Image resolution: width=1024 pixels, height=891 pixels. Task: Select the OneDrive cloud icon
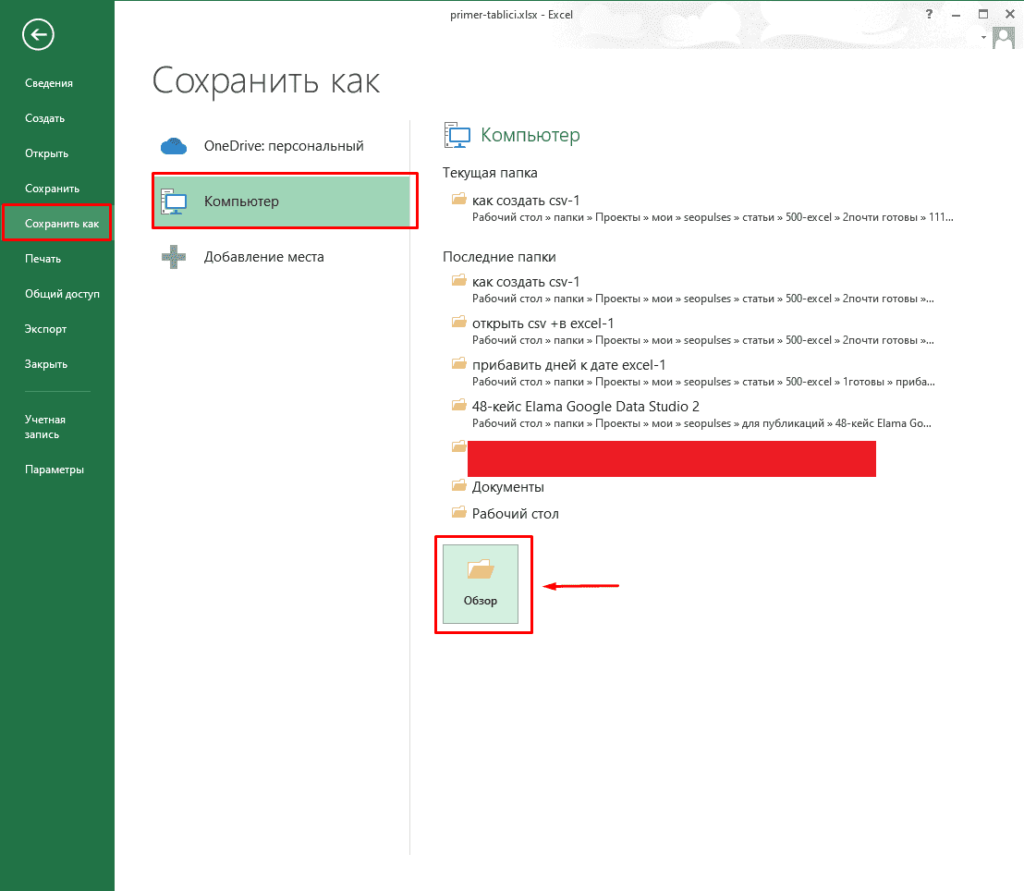(x=174, y=146)
